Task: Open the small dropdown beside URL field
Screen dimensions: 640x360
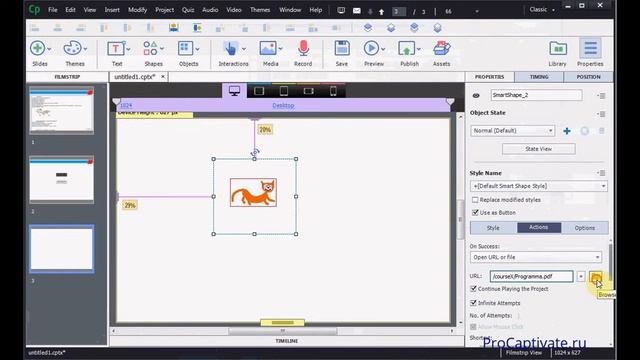Action: click(x=580, y=276)
